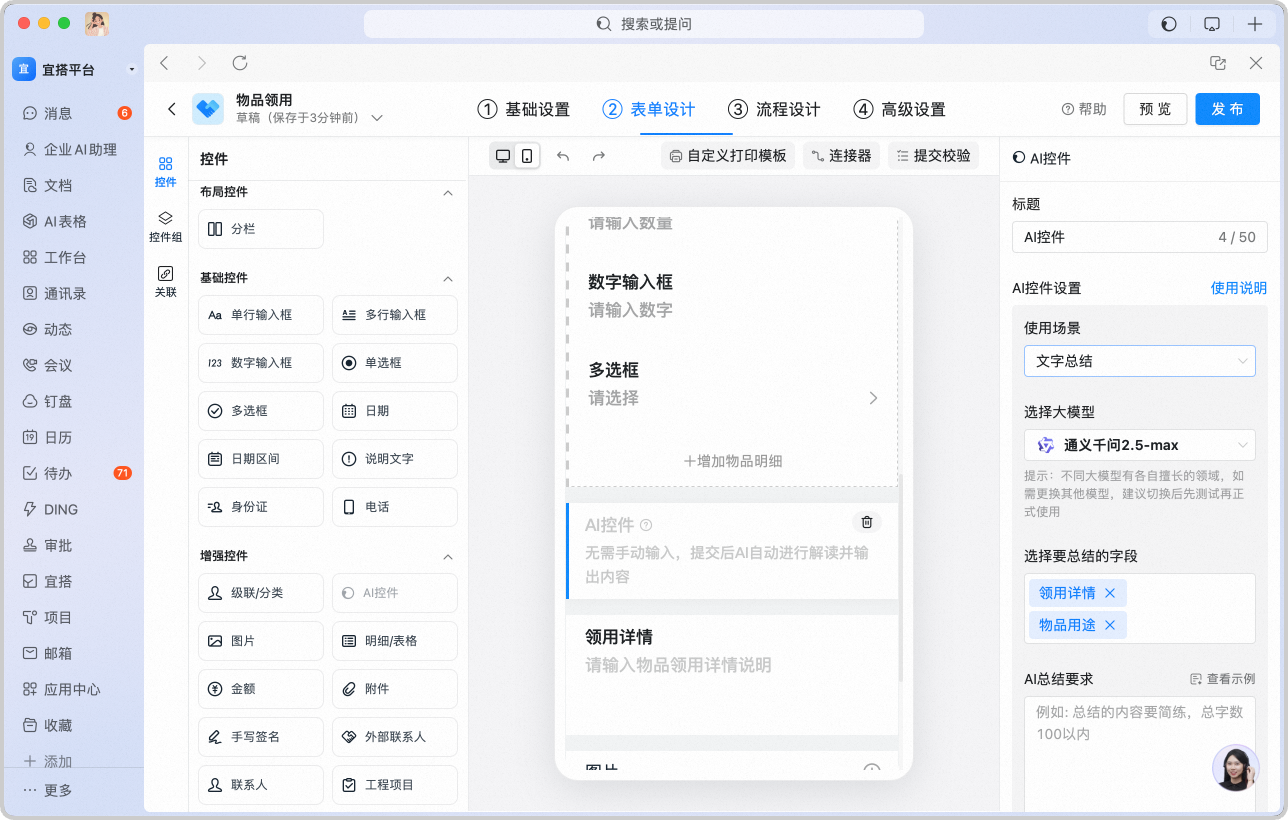The height and width of the screenshot is (820, 1288).
Task: Go back with the browser-style left arrow
Action: (165, 63)
